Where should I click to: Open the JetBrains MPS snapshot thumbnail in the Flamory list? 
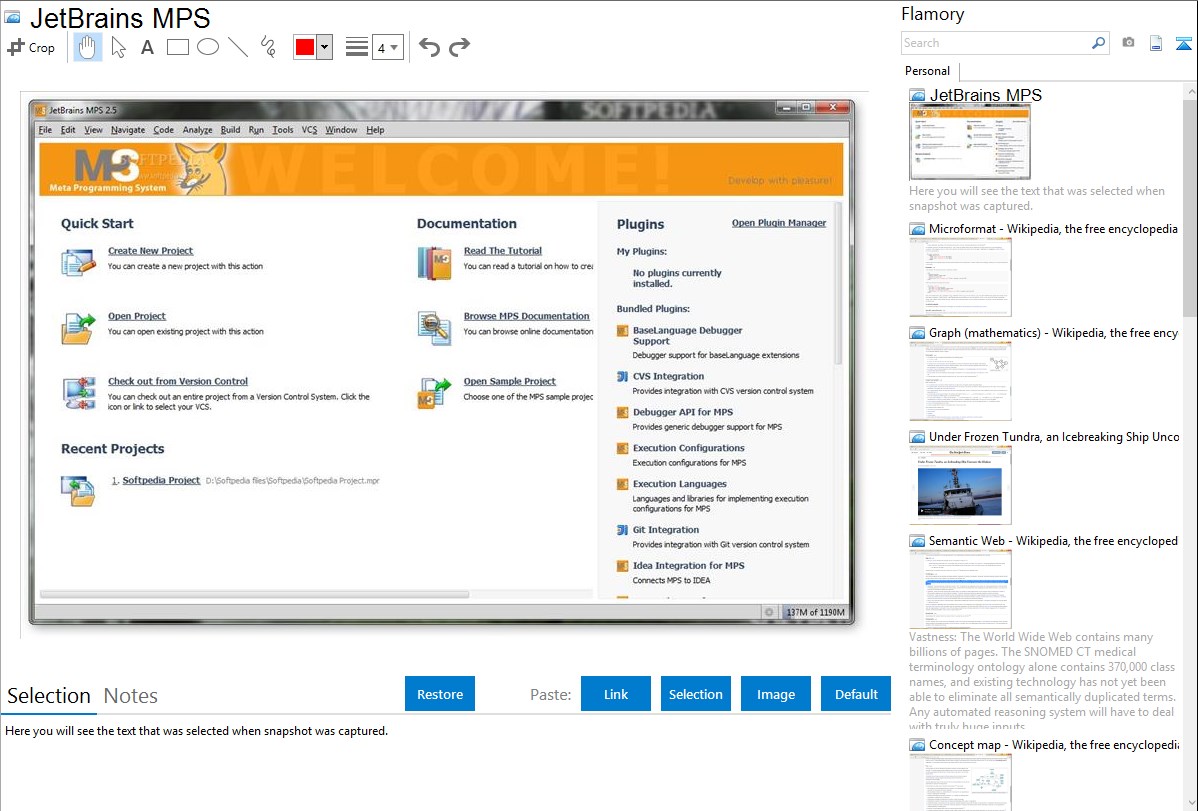[x=970, y=142]
